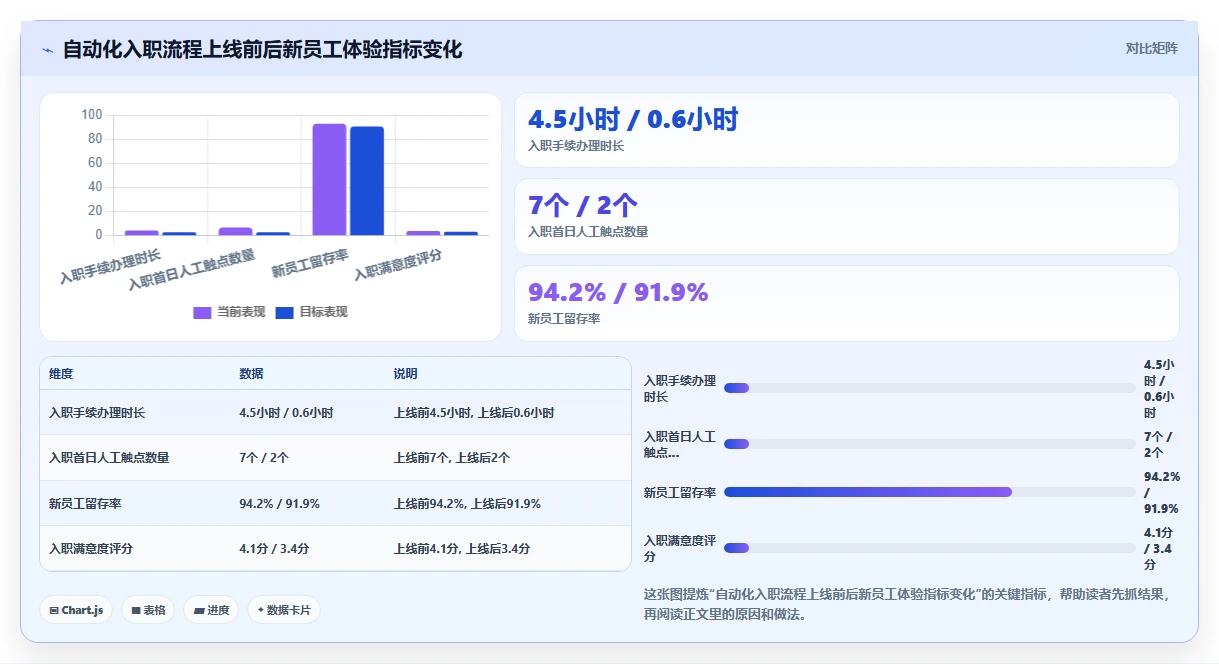Click the chart axis label 入职满意度评分
Viewport: 1219px width, 664px height.
pyautogui.click(x=398, y=265)
